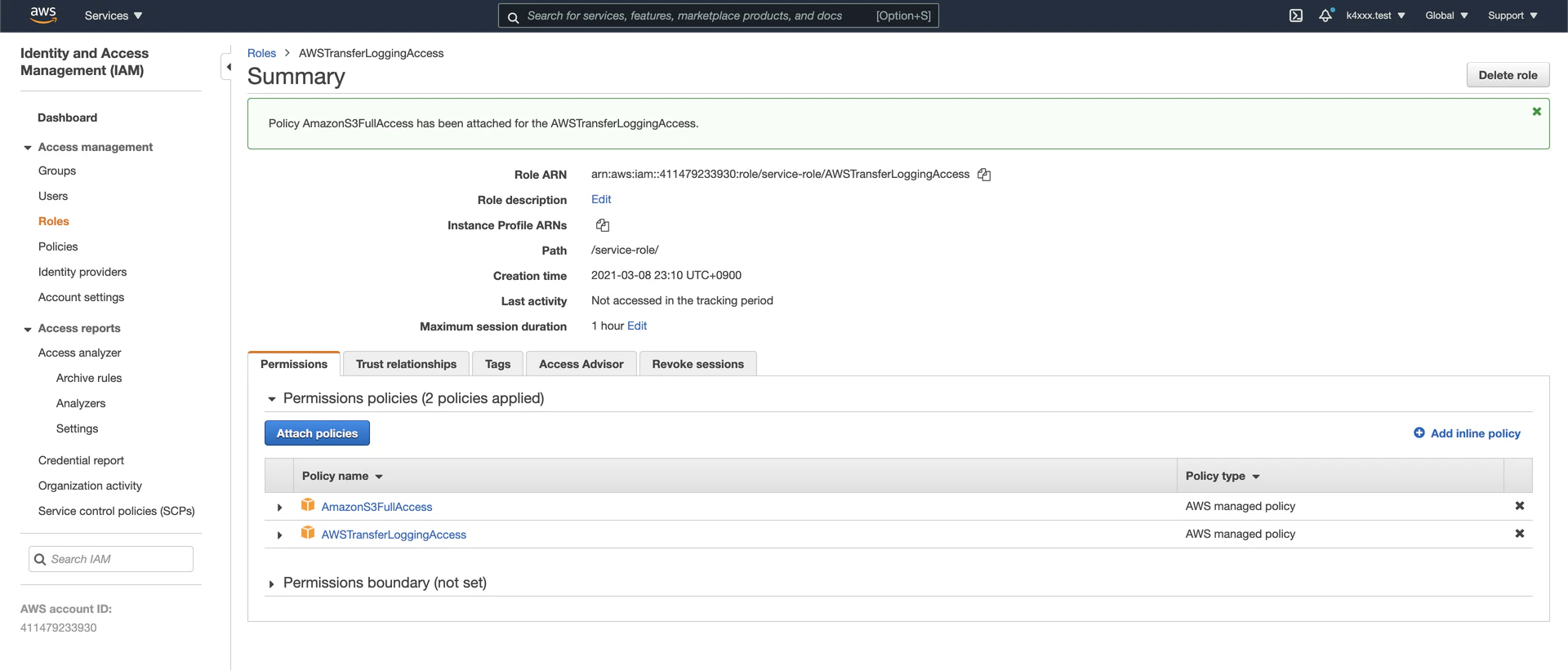
Task: Copy Instance Profile ARNs to clipboard
Action: [x=603, y=225]
